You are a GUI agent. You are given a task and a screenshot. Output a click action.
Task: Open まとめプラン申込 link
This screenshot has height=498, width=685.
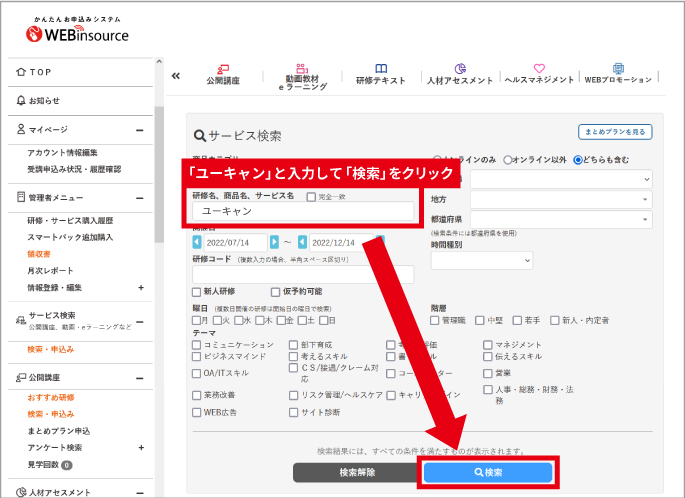click(x=59, y=431)
